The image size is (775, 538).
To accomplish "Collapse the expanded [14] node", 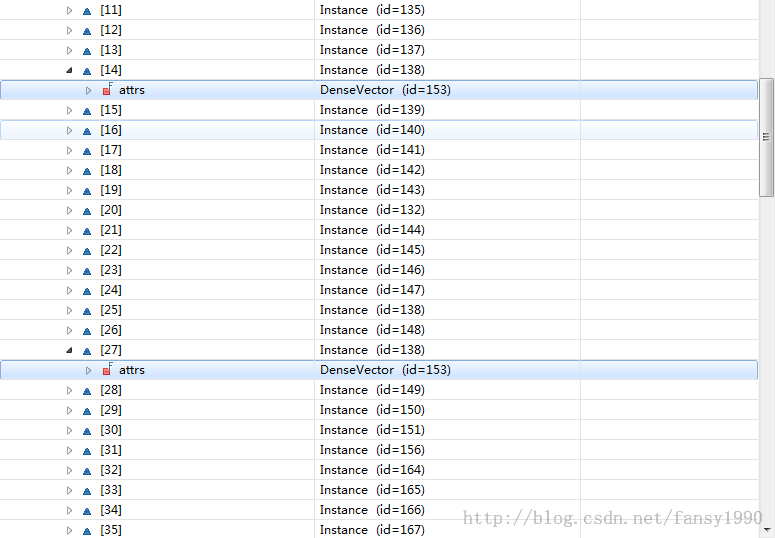I will click(69, 70).
